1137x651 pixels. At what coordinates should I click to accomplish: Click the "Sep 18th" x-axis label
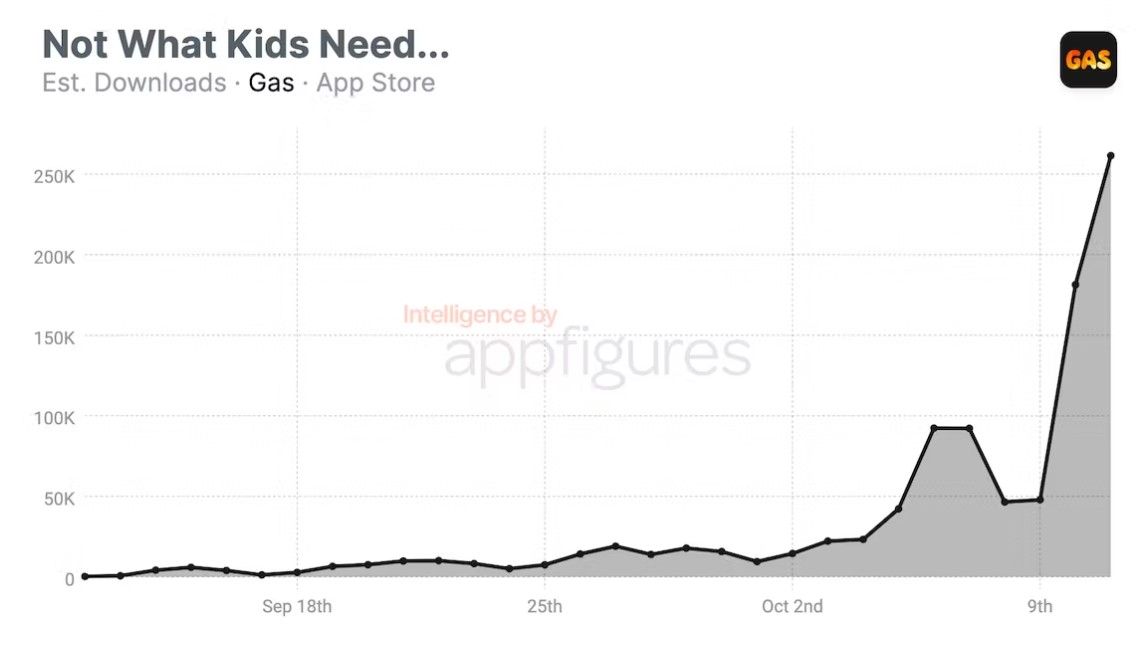tap(297, 606)
